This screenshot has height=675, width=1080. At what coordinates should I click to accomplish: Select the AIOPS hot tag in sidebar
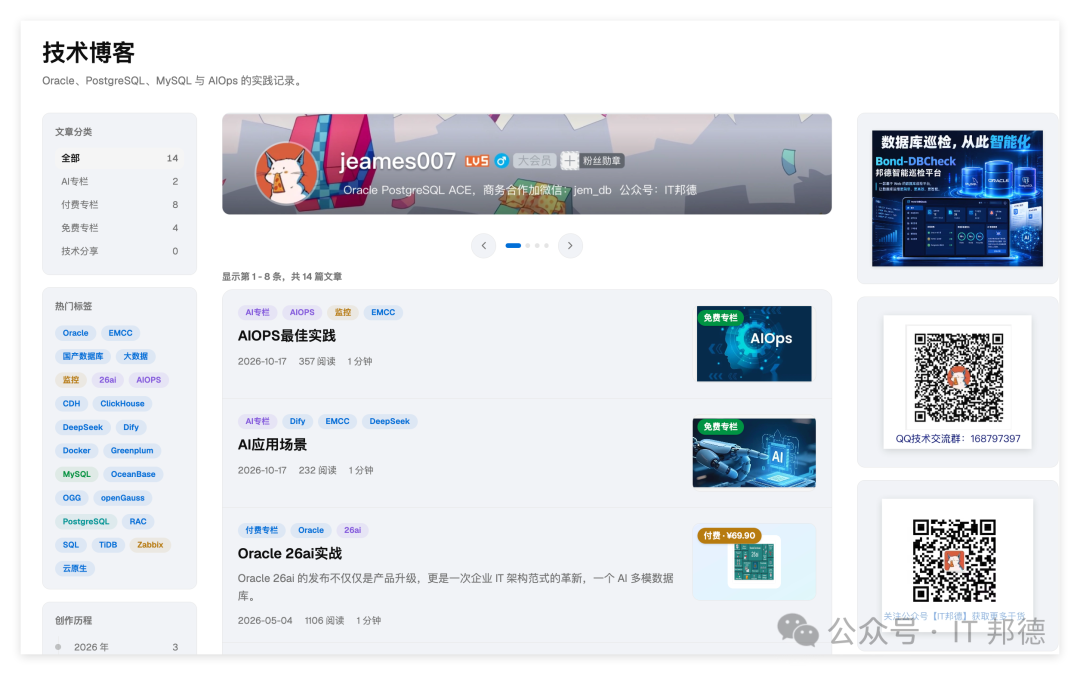149,380
